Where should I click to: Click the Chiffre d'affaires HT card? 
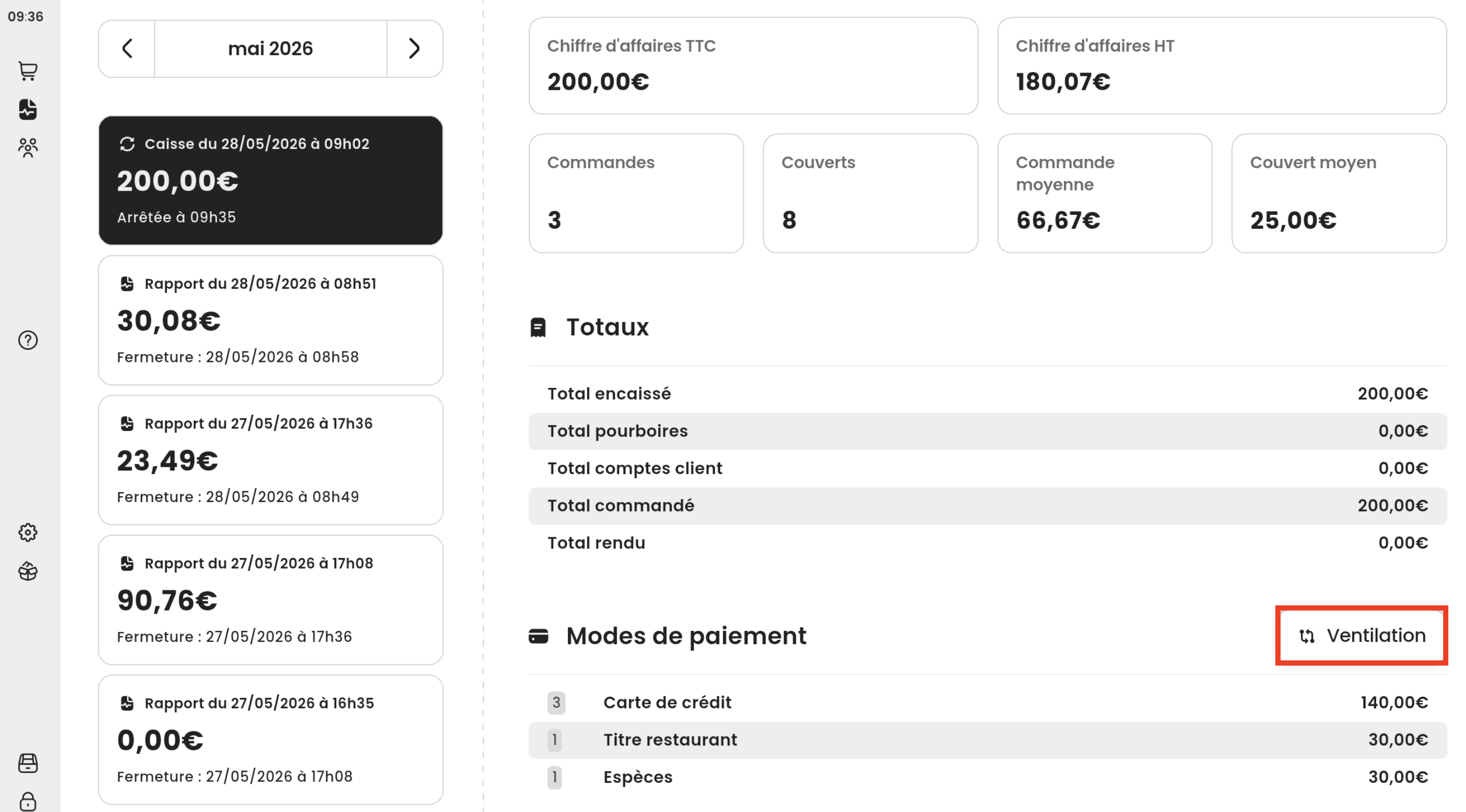(1222, 65)
